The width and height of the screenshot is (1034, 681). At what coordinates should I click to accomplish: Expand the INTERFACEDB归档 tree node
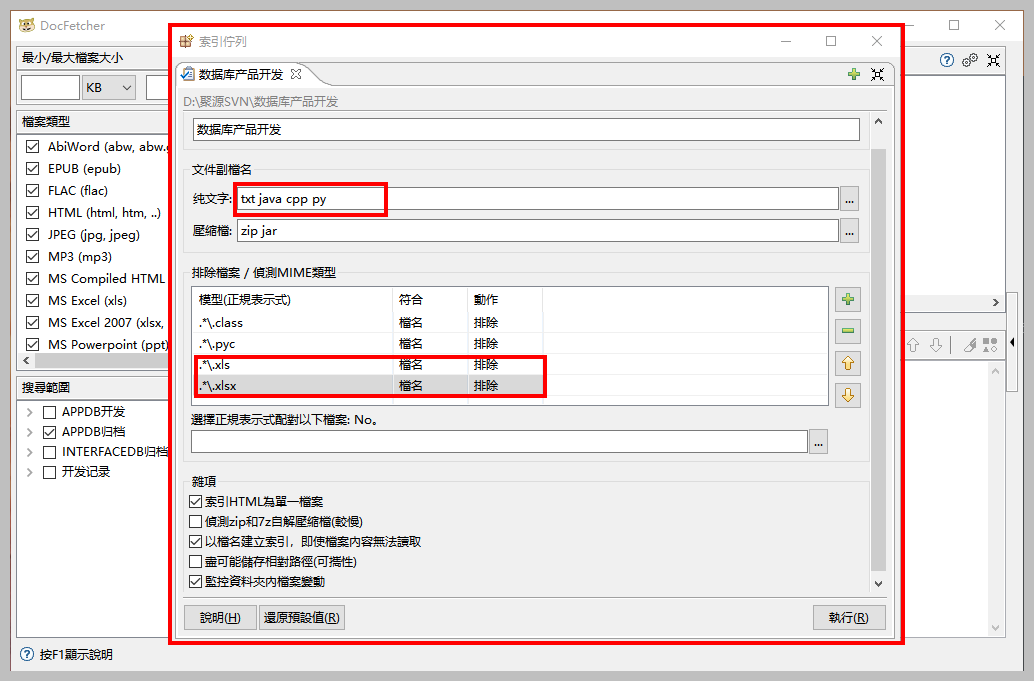tap(30, 451)
